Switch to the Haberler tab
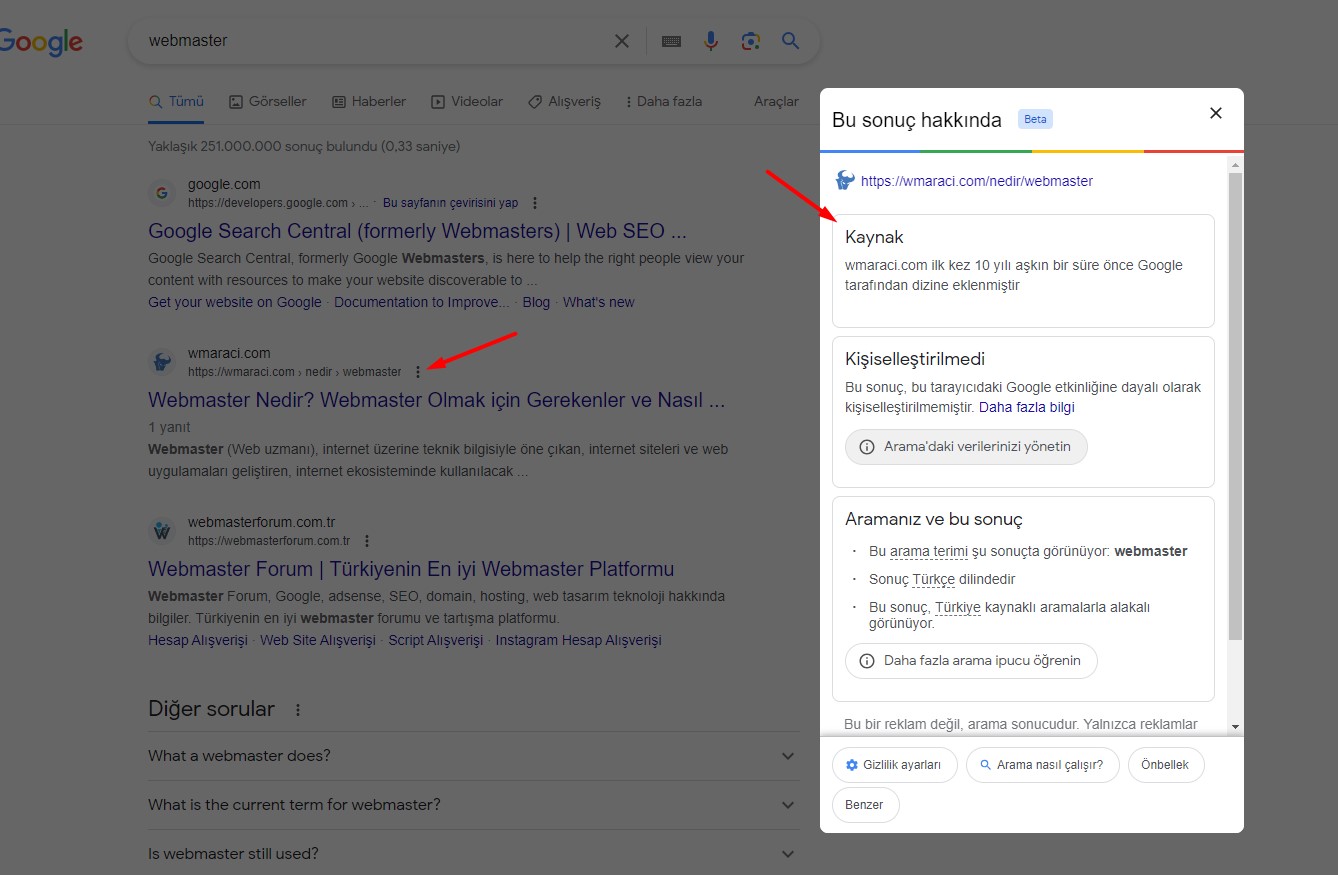Screen dimensions: 1338x875 point(369,101)
